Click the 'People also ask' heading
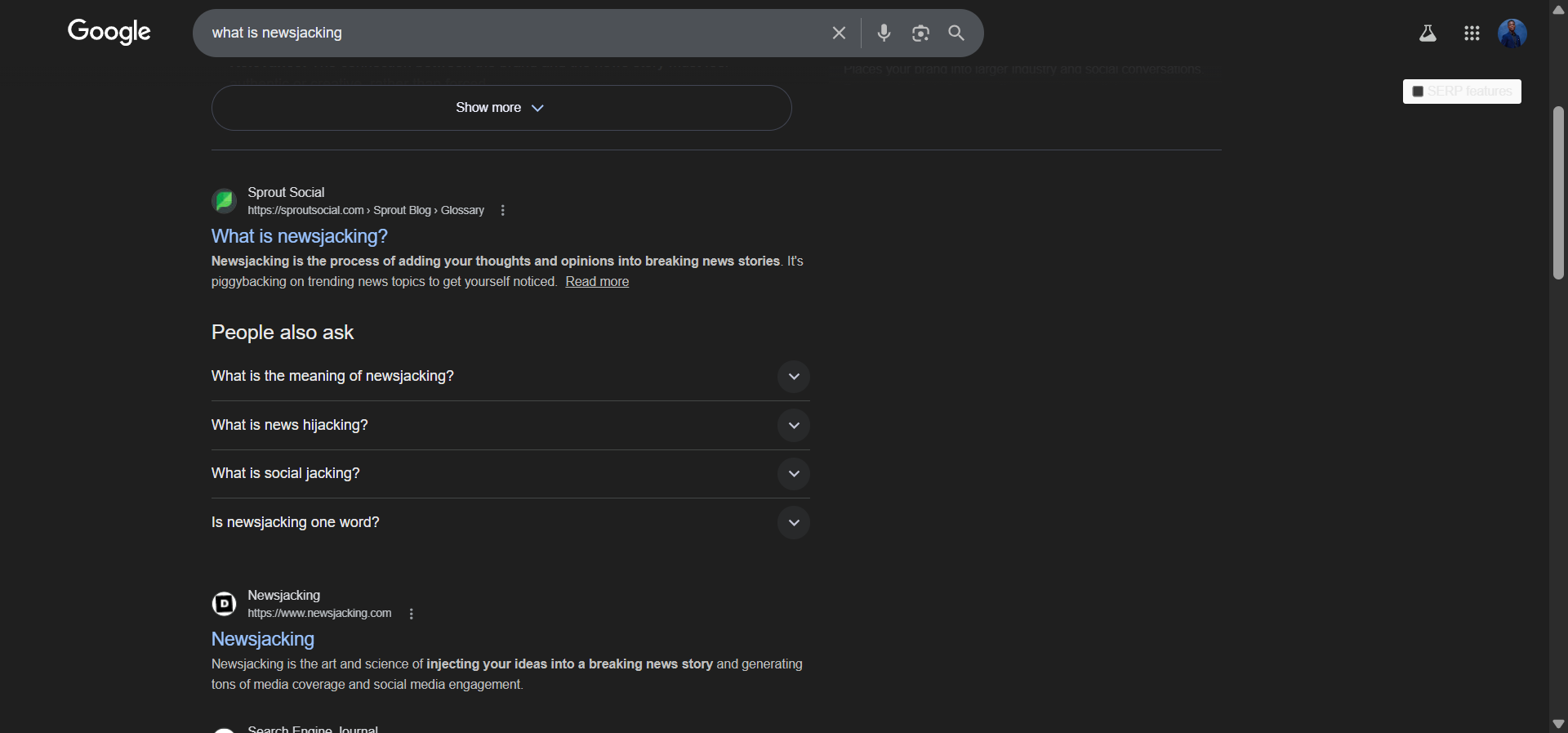1568x733 pixels. [282, 333]
